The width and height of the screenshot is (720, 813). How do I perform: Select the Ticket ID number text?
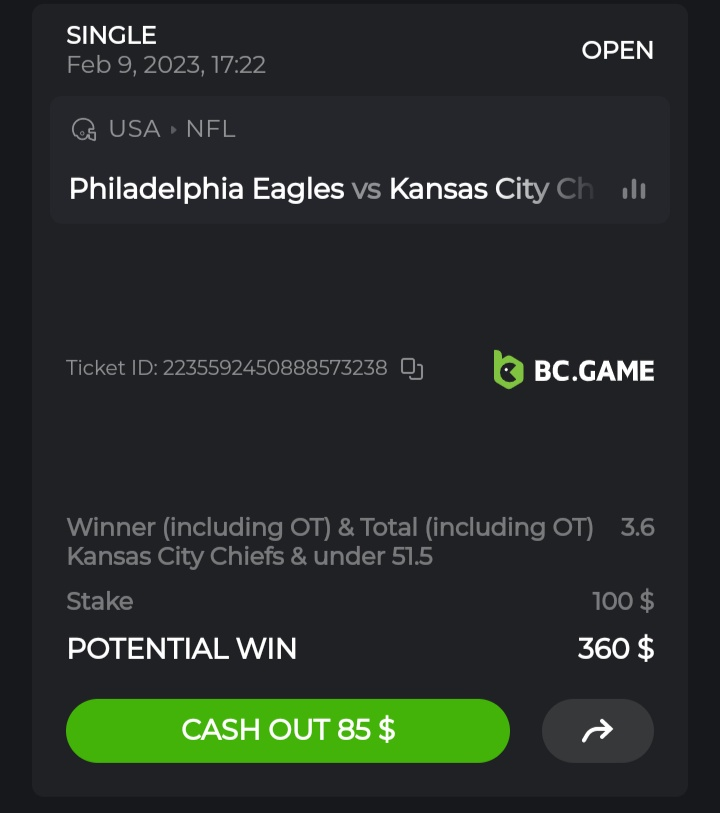pos(274,368)
